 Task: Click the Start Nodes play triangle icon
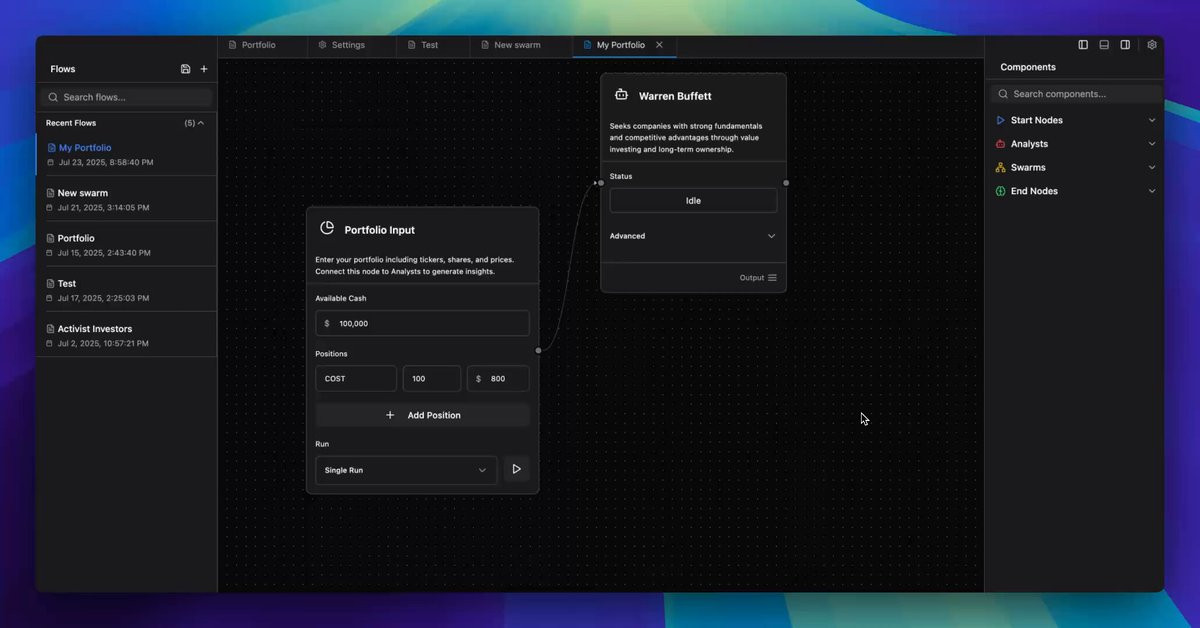click(1000, 120)
